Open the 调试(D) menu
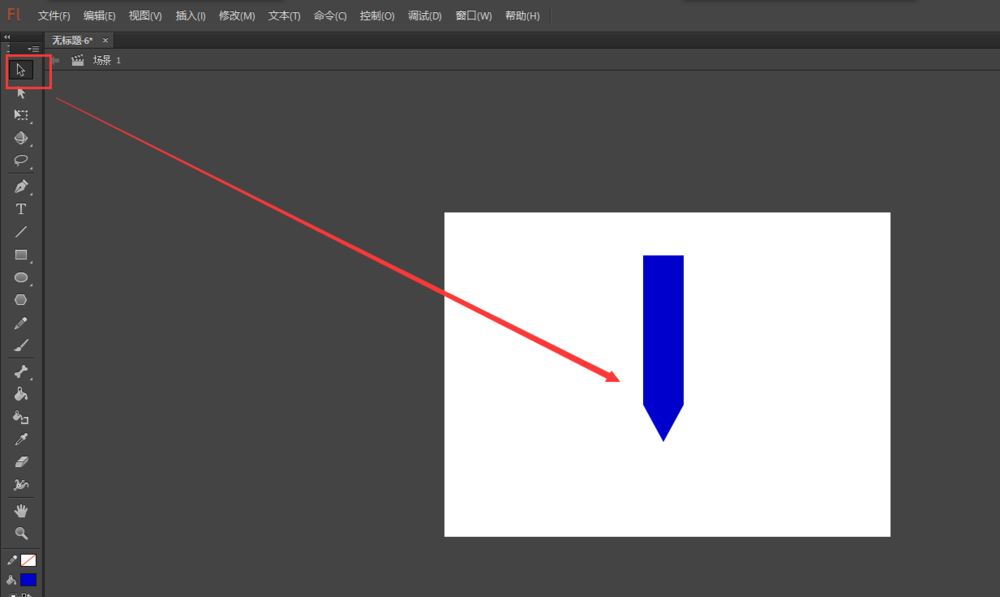 point(424,16)
